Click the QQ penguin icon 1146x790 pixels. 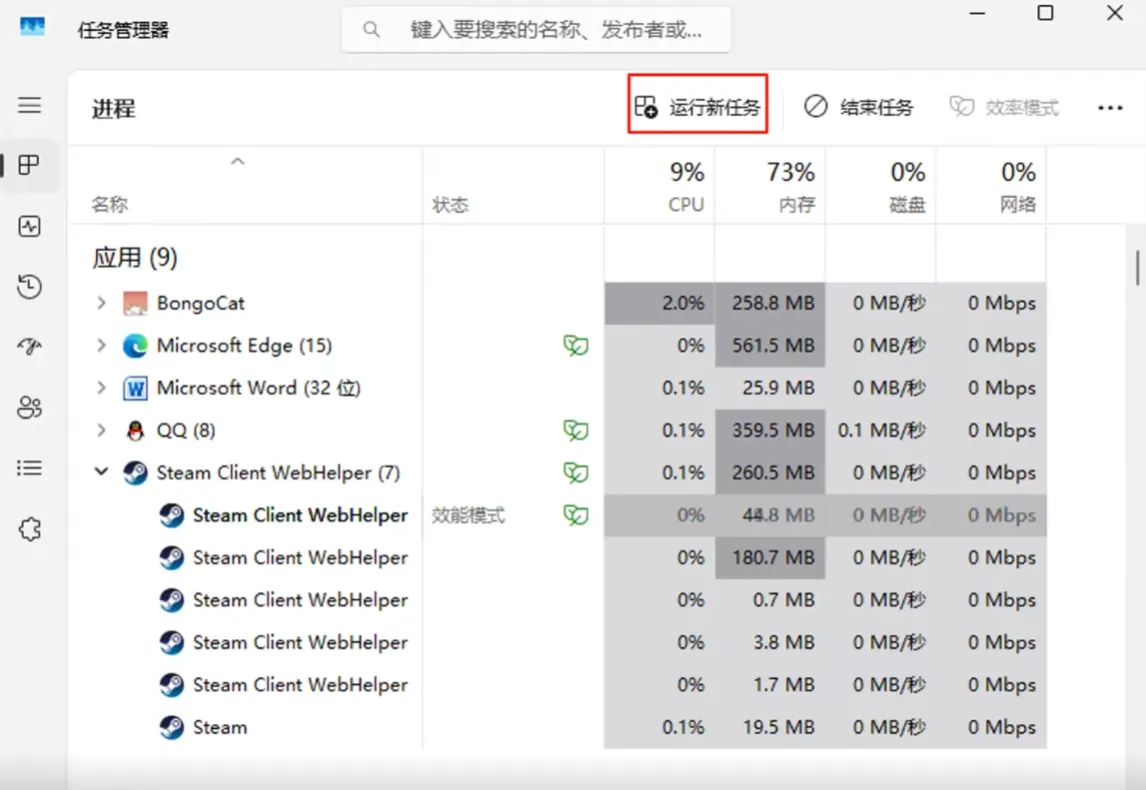click(x=135, y=430)
